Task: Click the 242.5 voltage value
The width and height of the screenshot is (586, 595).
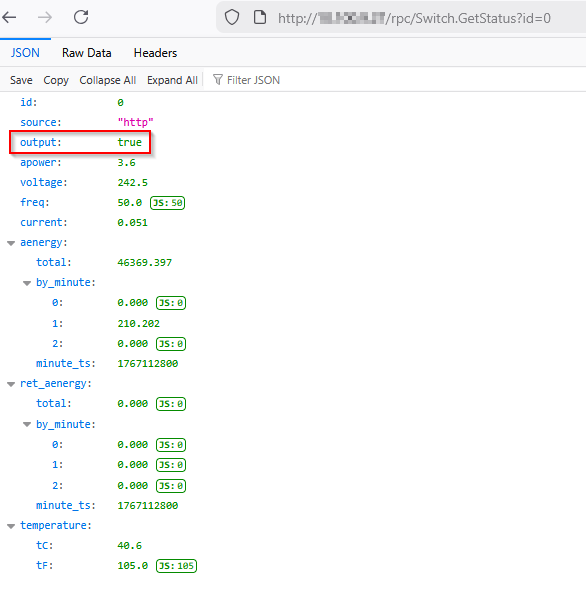Action: [x=132, y=183]
